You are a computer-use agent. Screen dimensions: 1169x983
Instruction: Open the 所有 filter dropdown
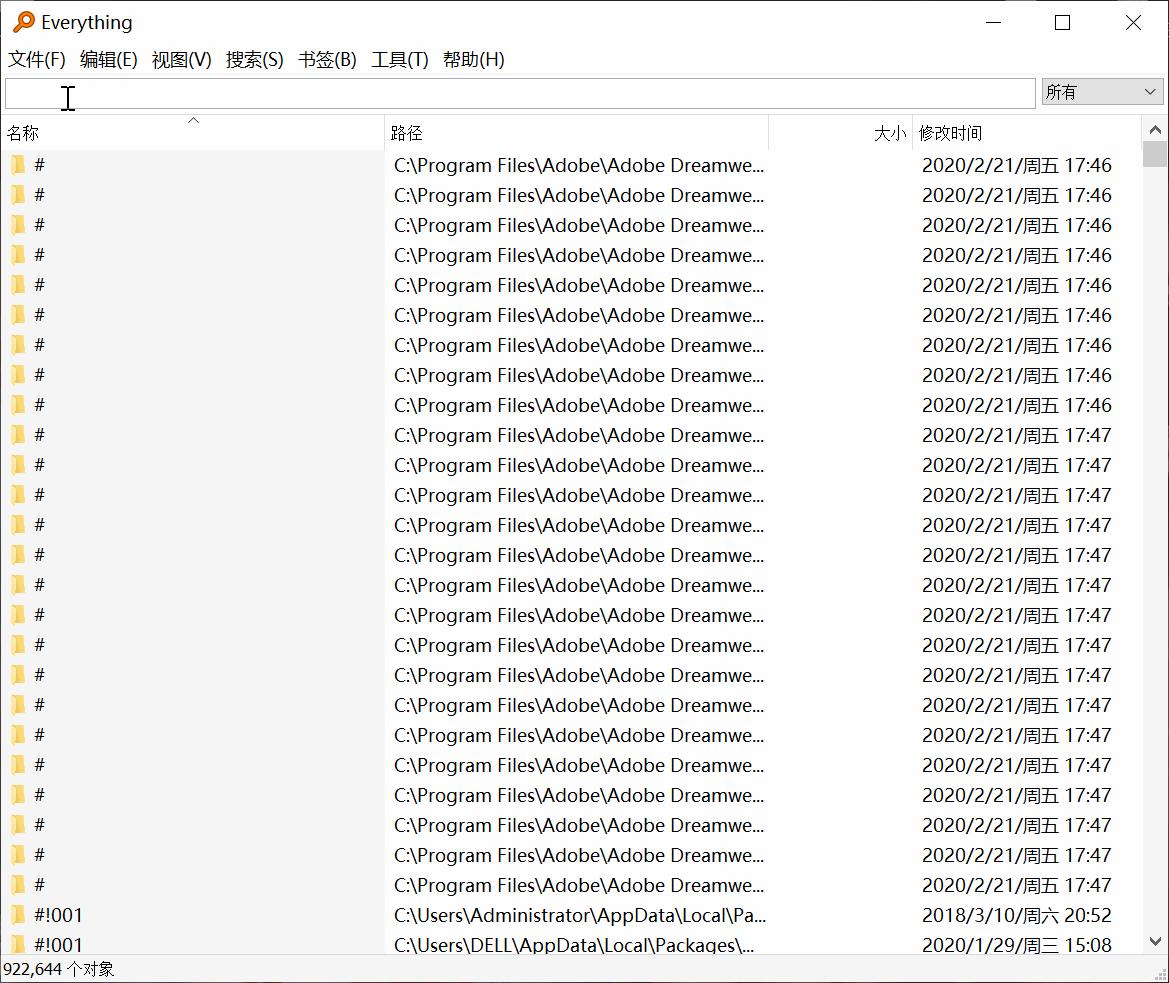[x=1152, y=91]
